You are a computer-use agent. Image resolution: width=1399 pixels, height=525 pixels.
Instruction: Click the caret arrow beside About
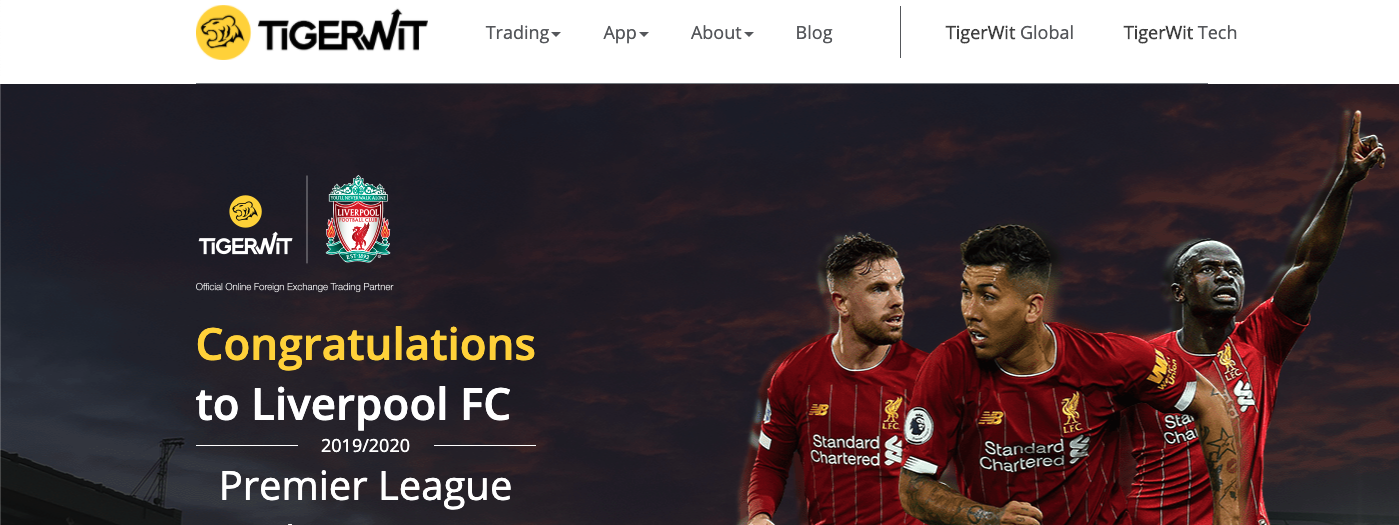pyautogui.click(x=749, y=35)
